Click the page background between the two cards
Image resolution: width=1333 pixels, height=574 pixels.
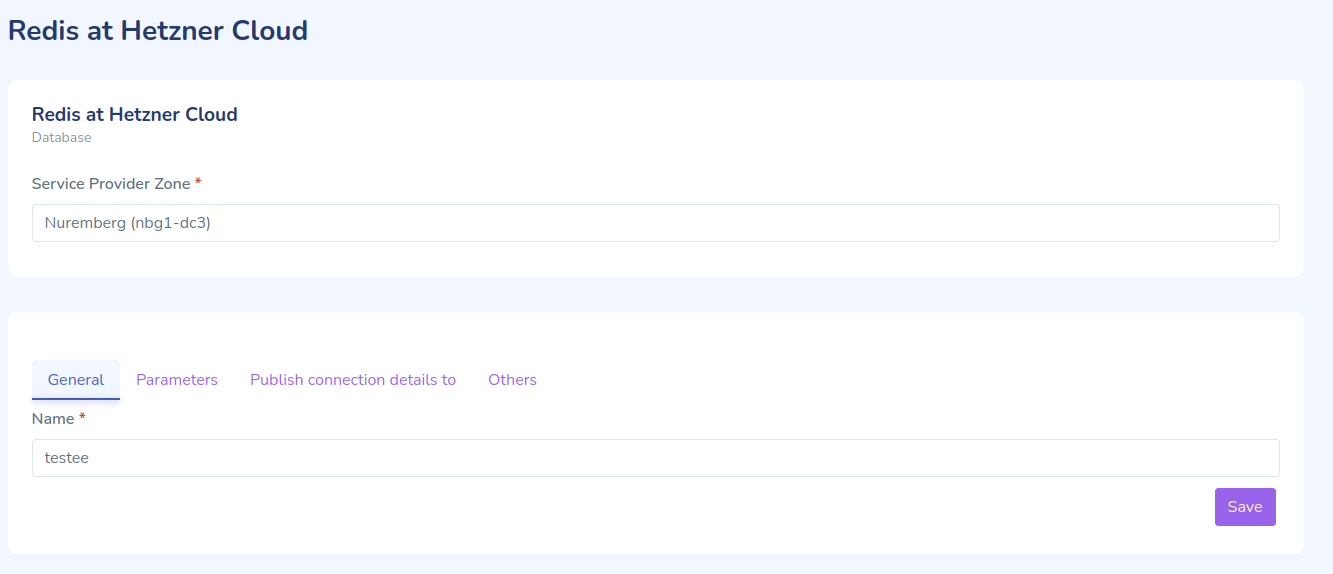655,294
